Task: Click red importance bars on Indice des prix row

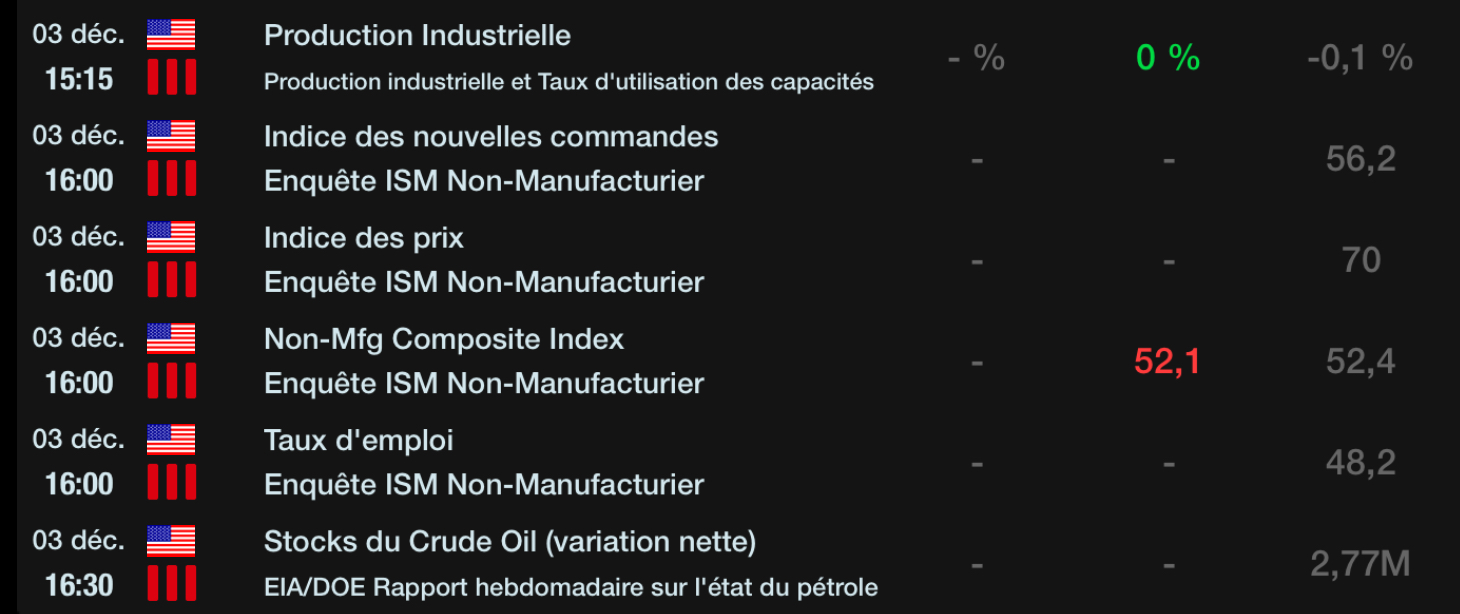Action: (x=171, y=281)
